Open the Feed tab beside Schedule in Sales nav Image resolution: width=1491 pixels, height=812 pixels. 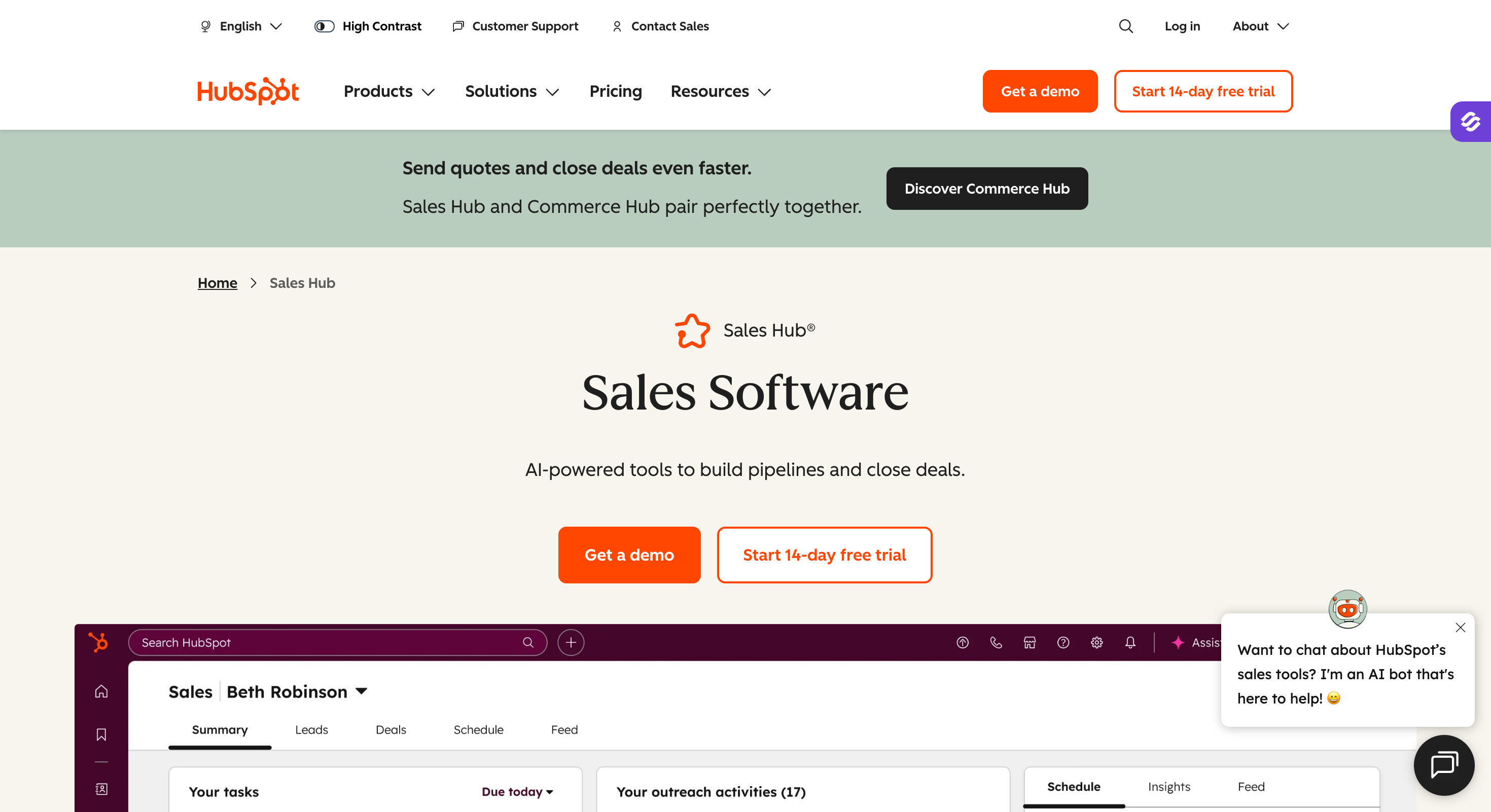coord(564,730)
